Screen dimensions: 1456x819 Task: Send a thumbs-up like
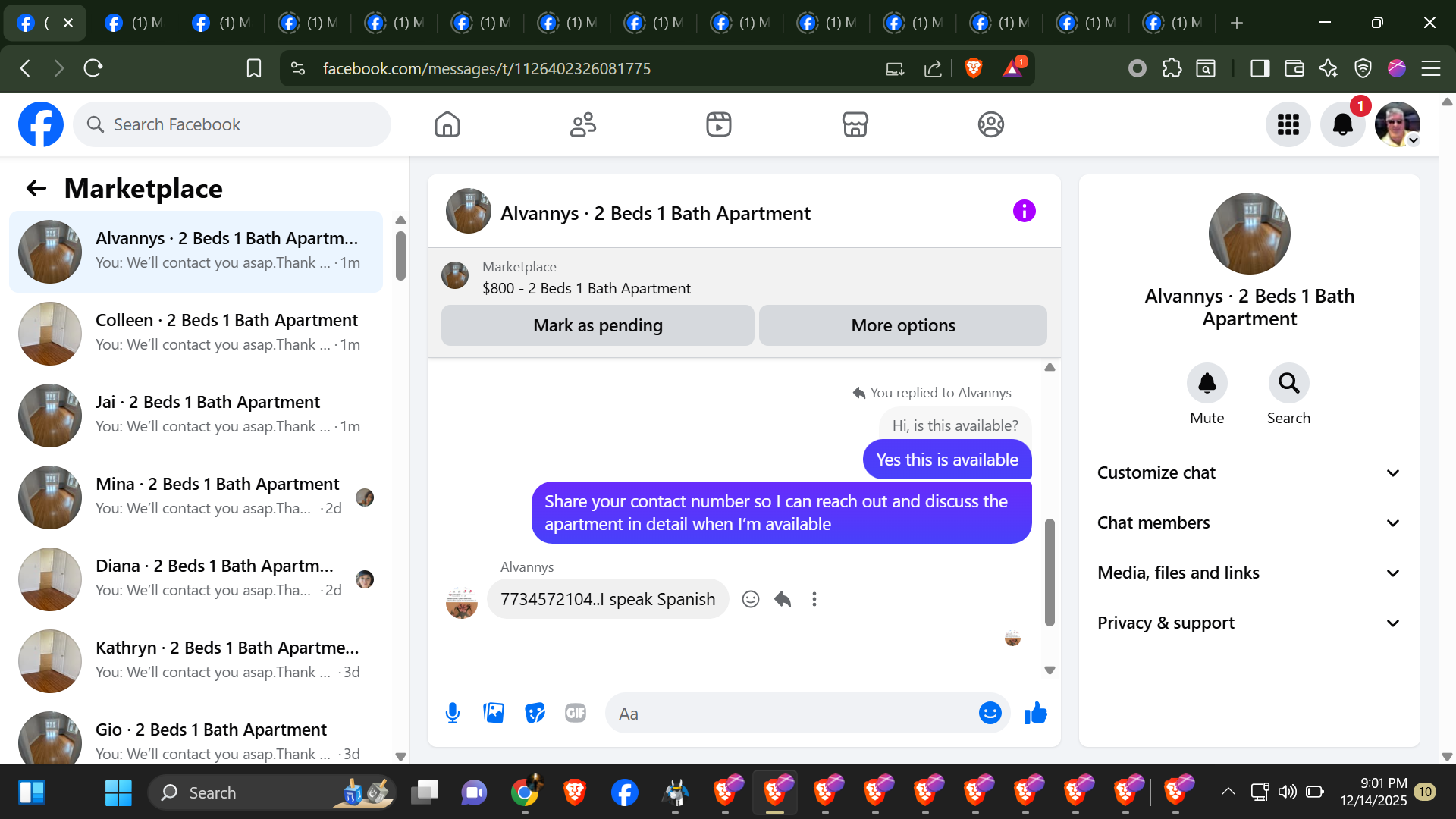(x=1035, y=713)
